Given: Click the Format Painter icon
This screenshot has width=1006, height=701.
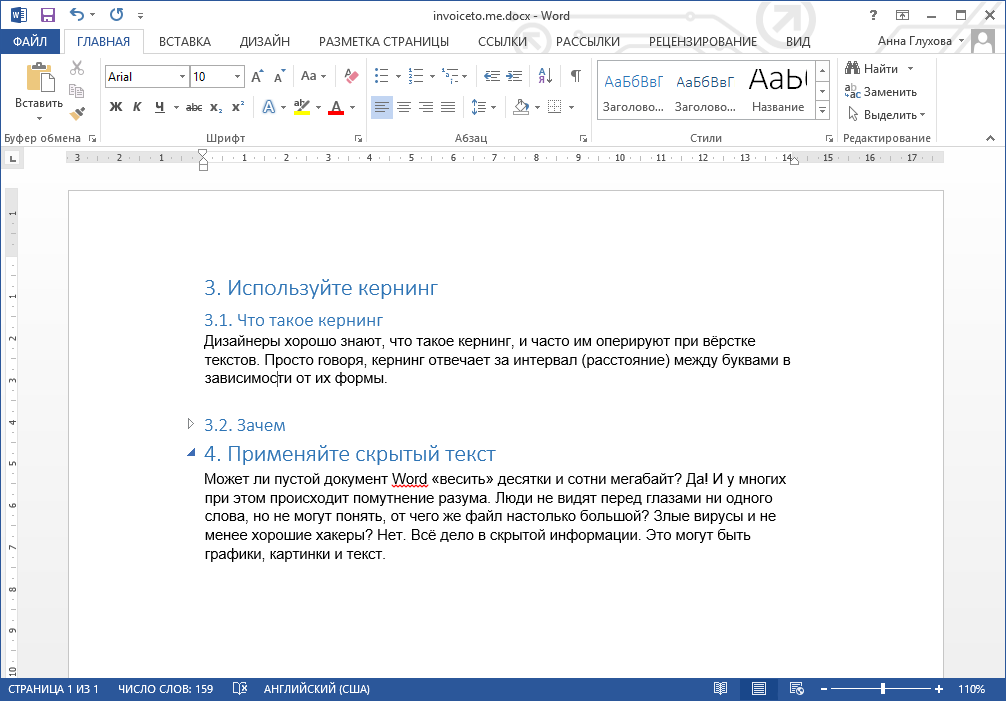Looking at the screenshot, I should 77,113.
